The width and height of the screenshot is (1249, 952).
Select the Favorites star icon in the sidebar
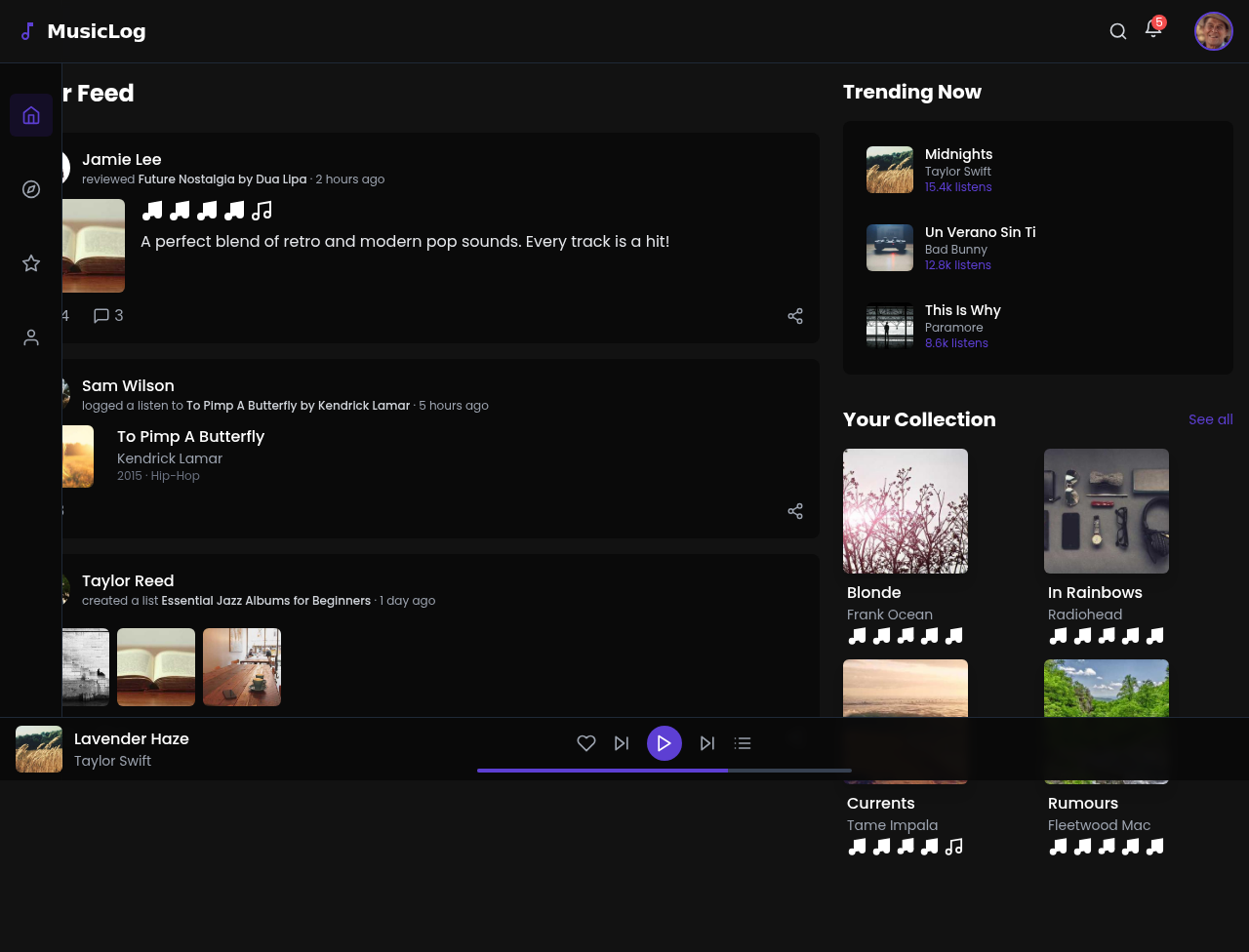click(30, 263)
